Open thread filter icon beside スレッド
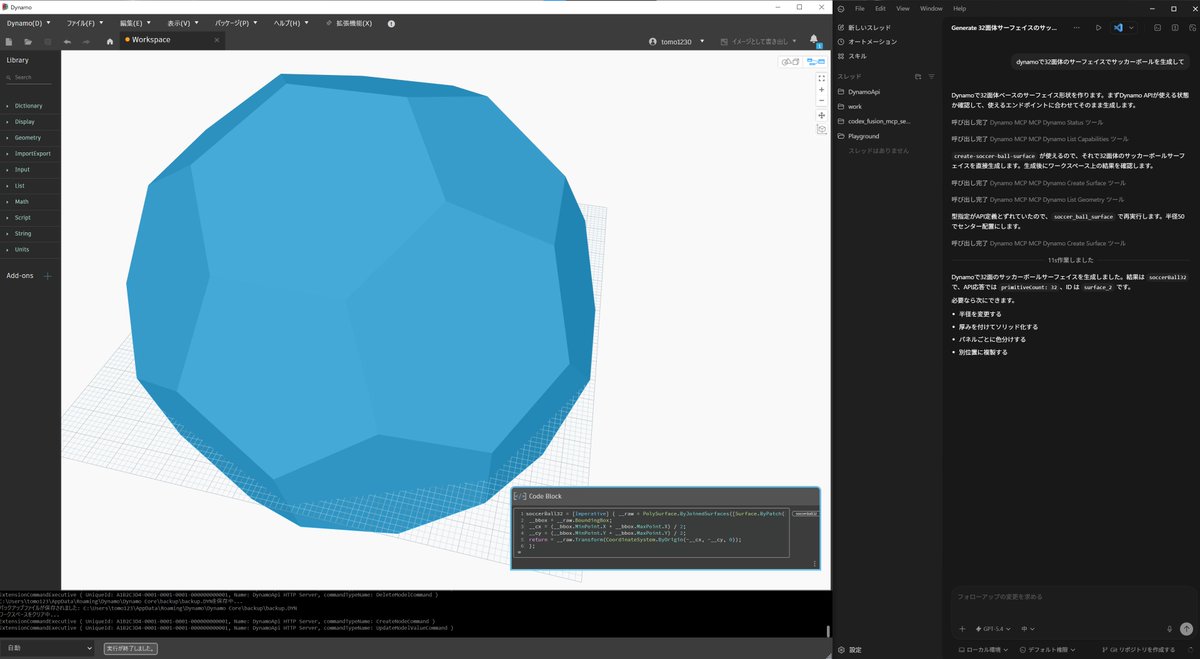 [x=931, y=76]
